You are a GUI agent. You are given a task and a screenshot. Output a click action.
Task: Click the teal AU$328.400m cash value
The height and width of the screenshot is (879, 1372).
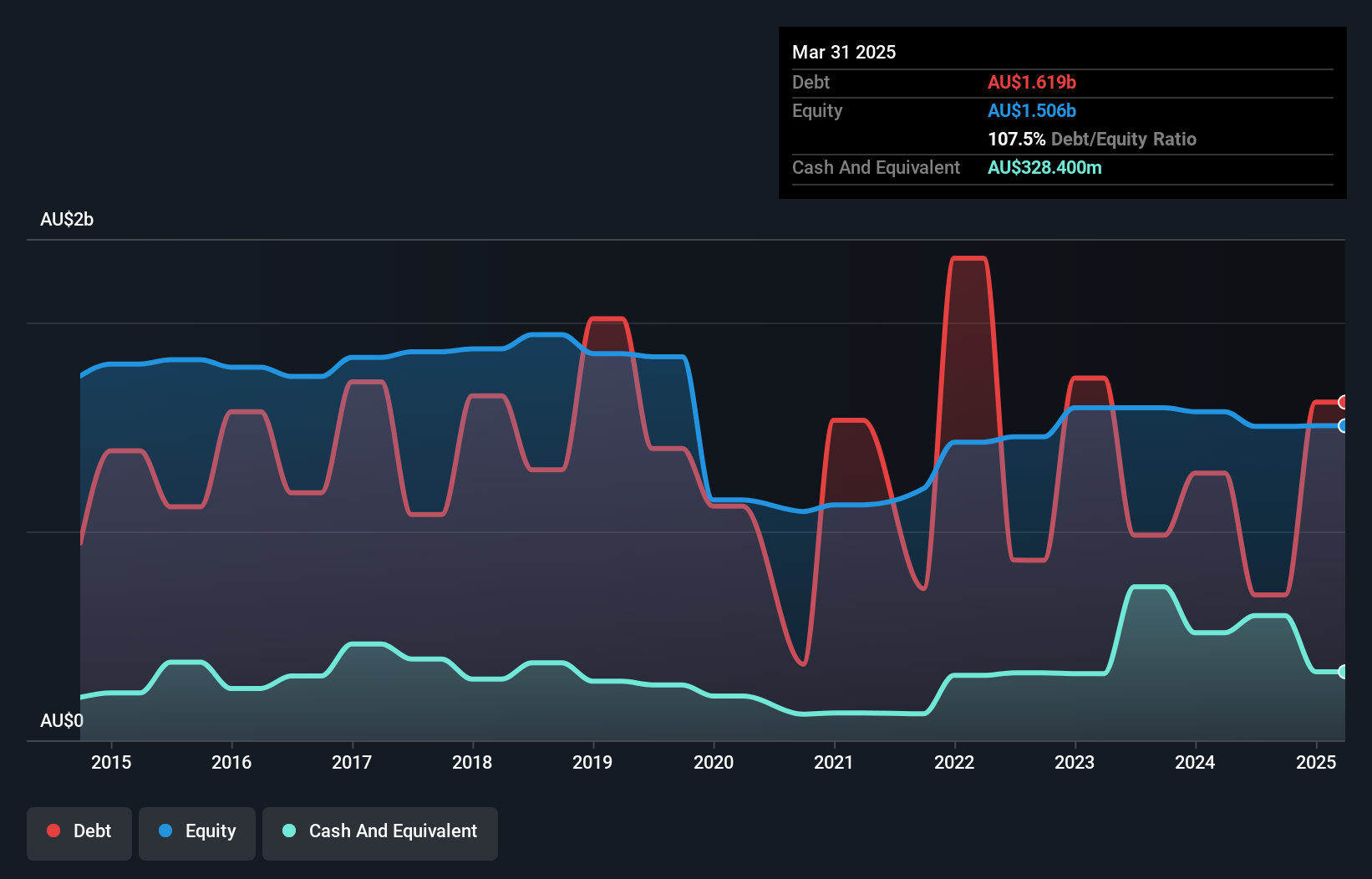1044,167
